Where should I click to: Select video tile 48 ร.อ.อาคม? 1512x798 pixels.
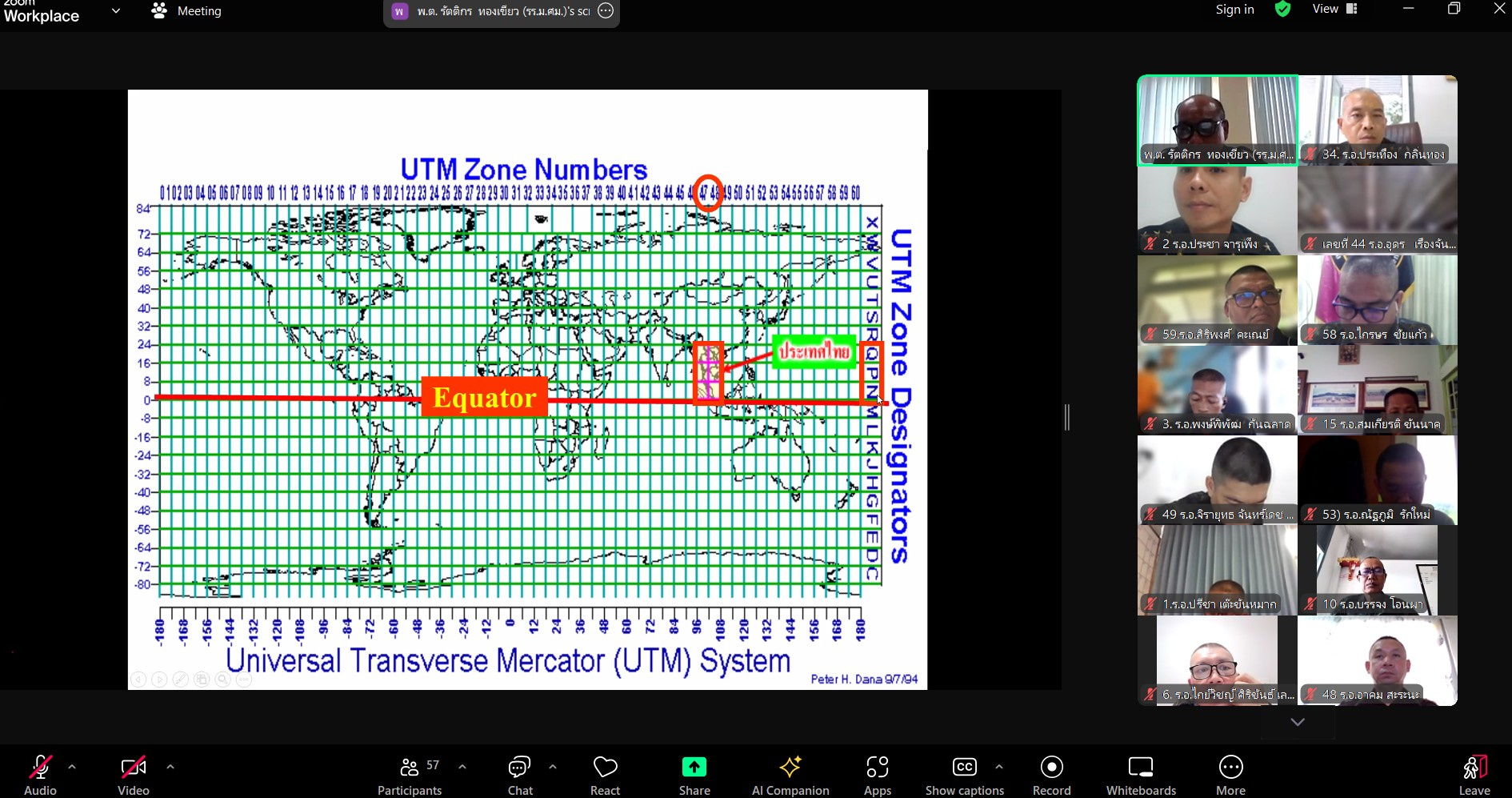pyautogui.click(x=1378, y=660)
